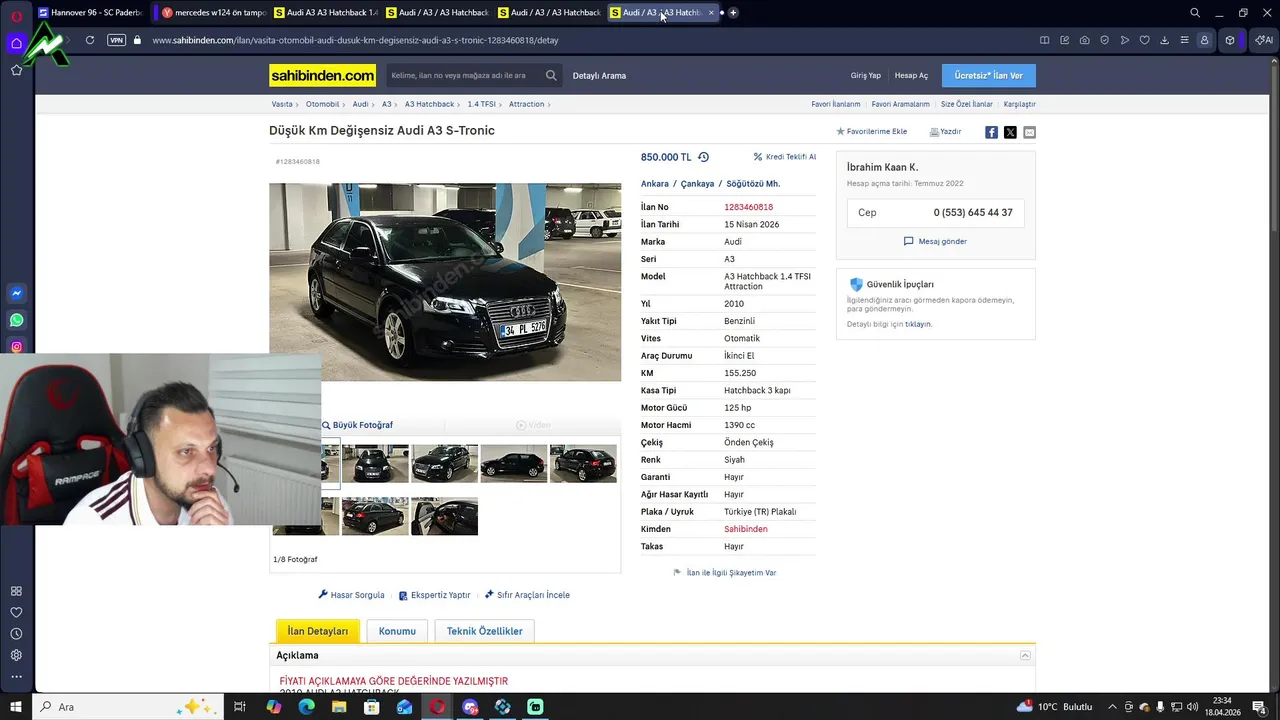Share the listing on X

pos(1010,132)
